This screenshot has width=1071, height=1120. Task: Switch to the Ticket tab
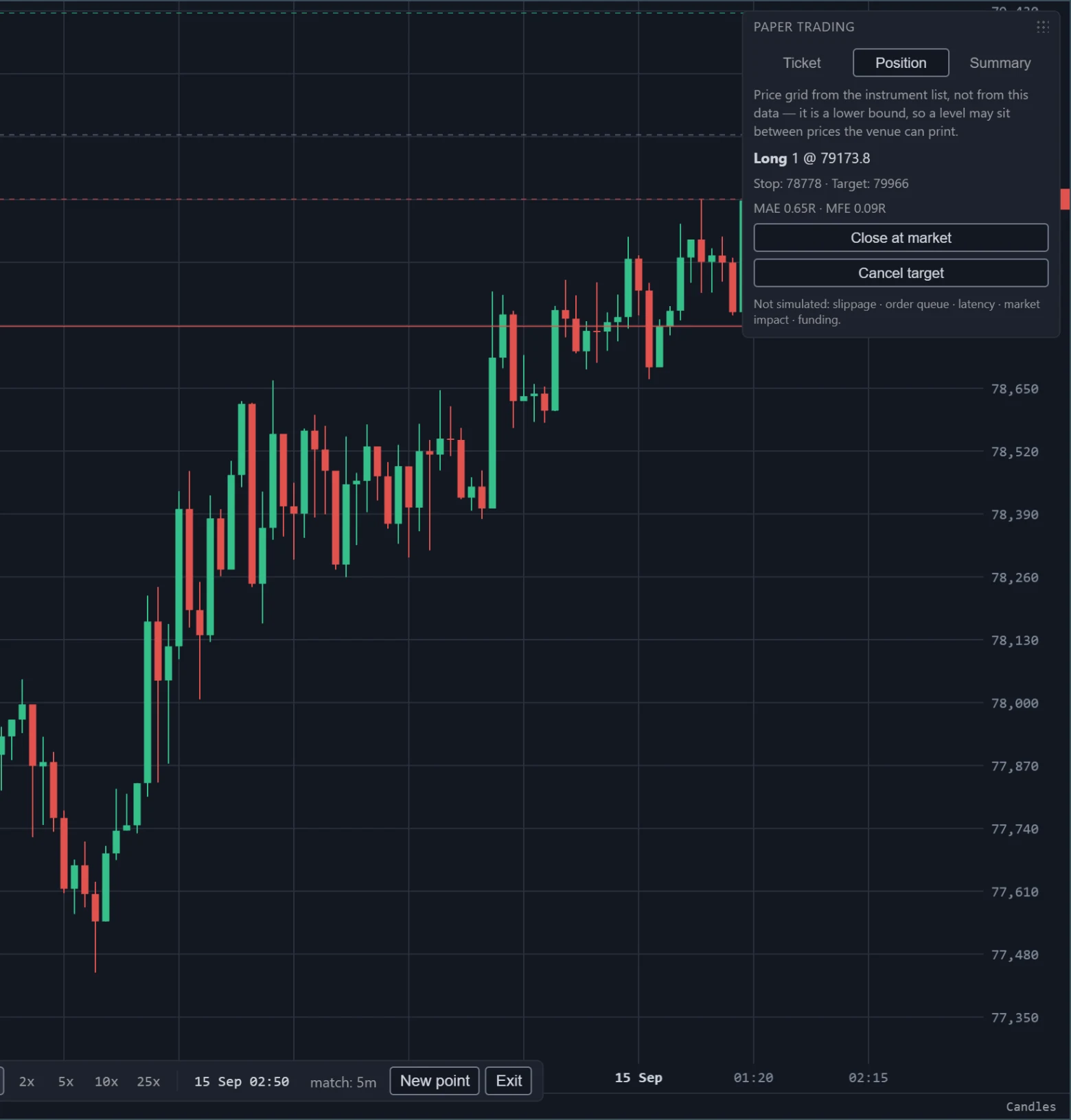[x=801, y=63]
